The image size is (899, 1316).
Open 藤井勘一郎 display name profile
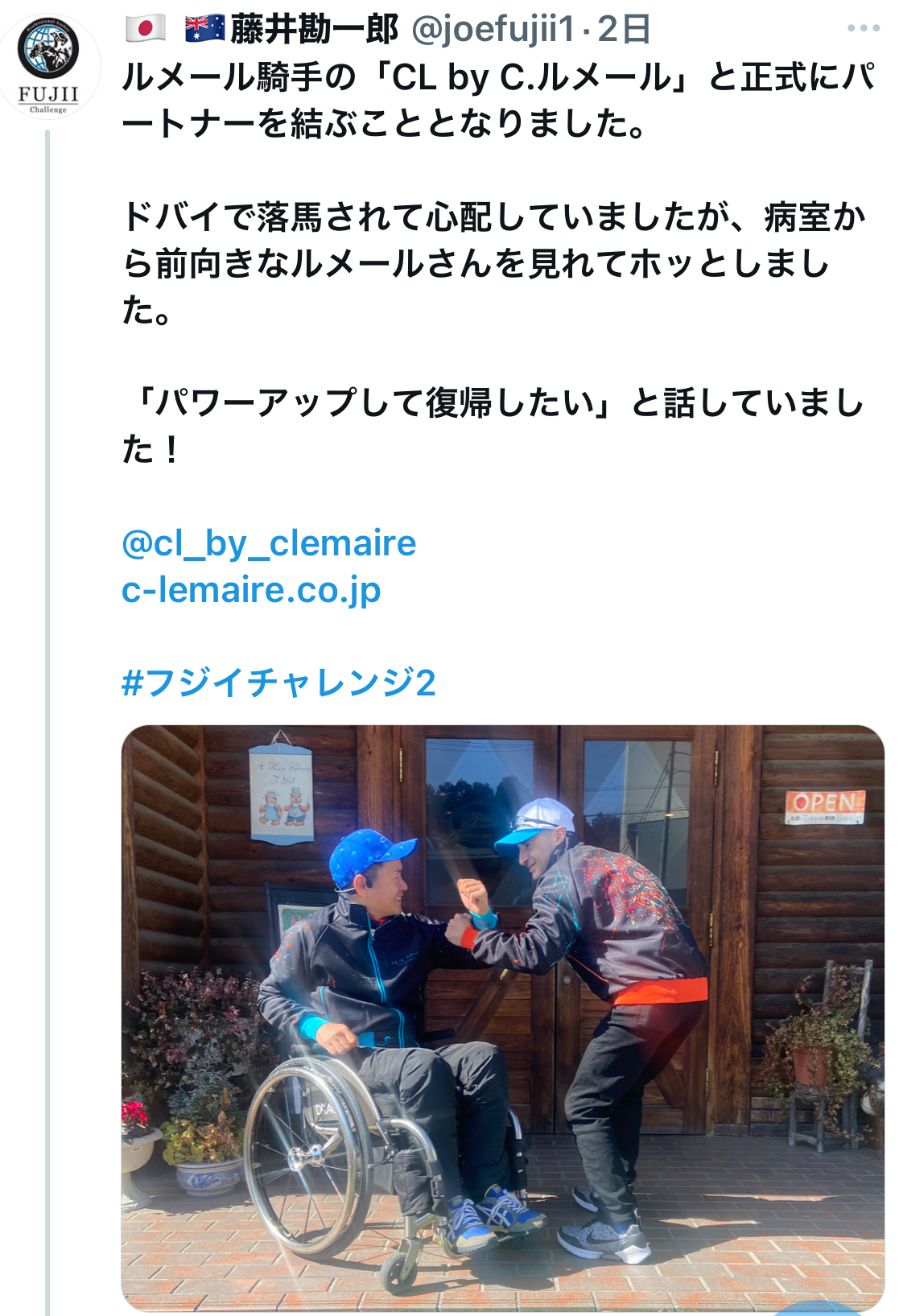[x=314, y=30]
